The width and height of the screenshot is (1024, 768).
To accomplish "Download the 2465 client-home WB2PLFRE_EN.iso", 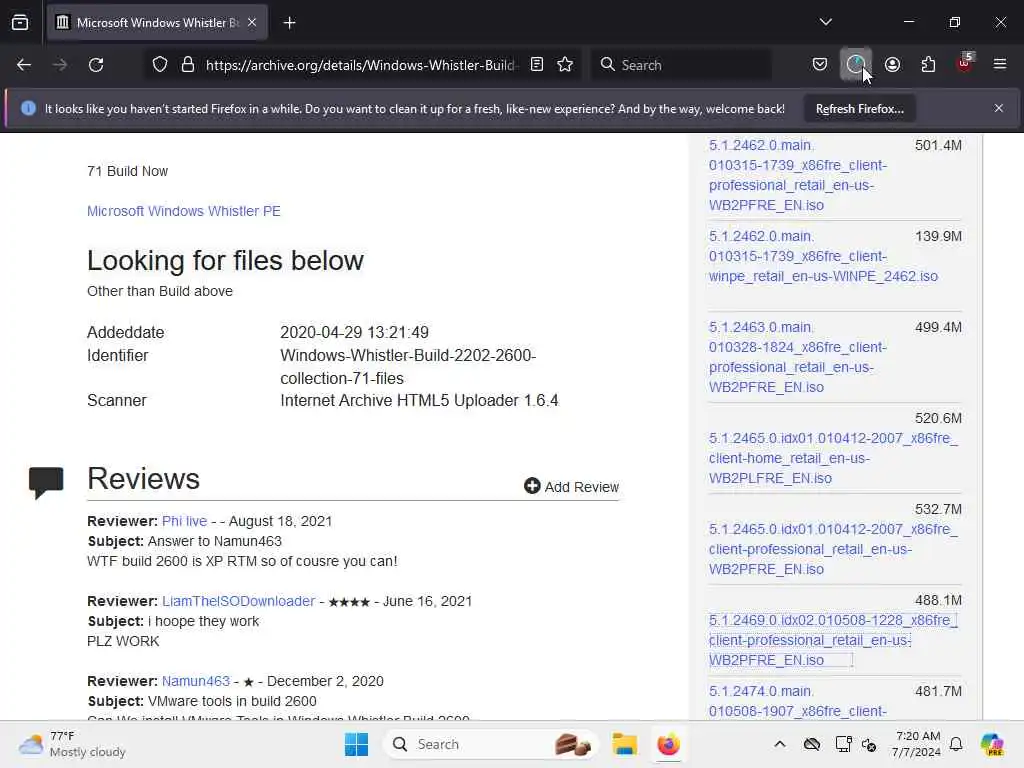I will click(833, 458).
